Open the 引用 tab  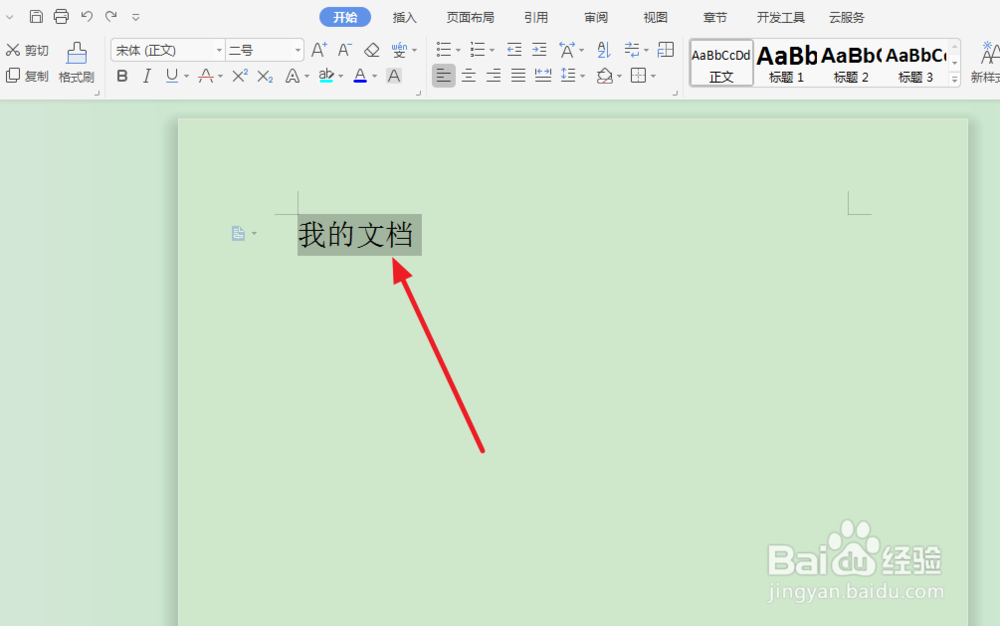click(536, 17)
